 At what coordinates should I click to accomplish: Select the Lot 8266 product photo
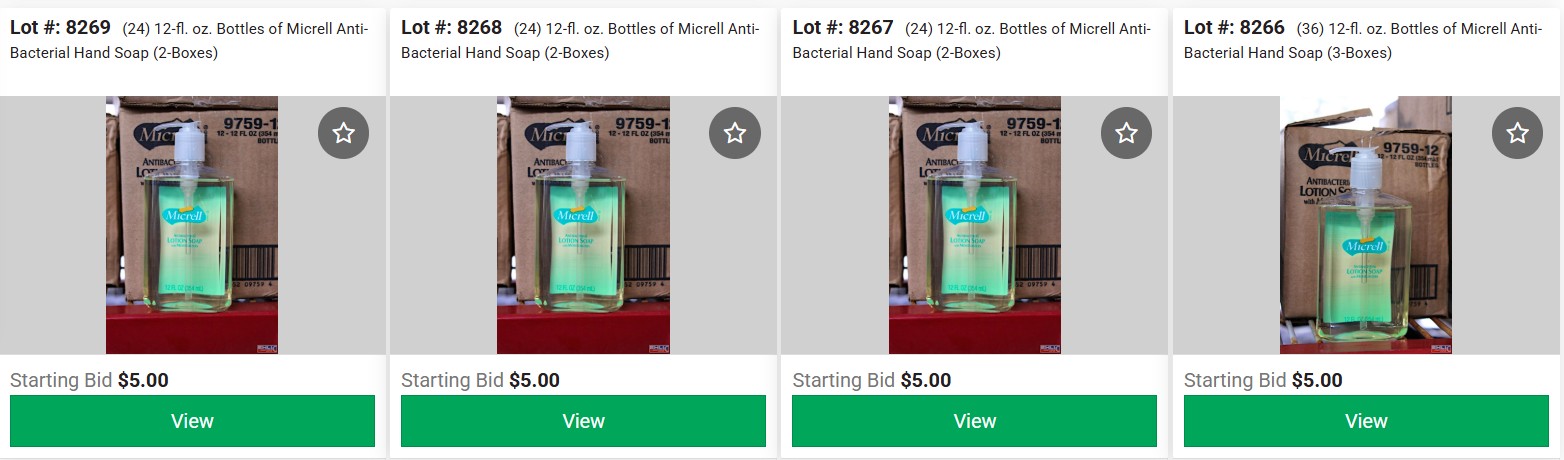1366,225
